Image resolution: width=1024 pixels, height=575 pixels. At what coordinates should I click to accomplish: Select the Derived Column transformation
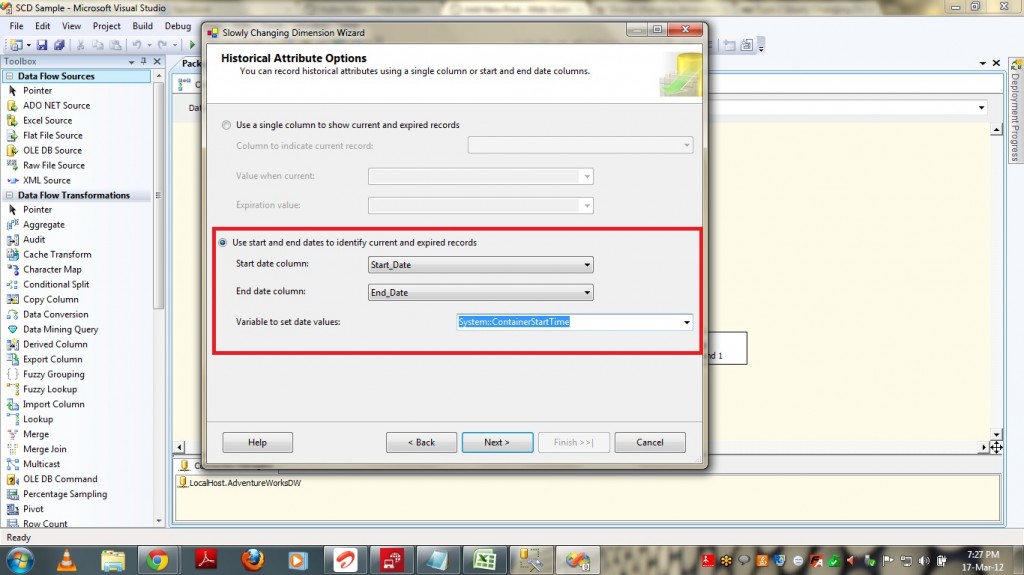coord(55,344)
